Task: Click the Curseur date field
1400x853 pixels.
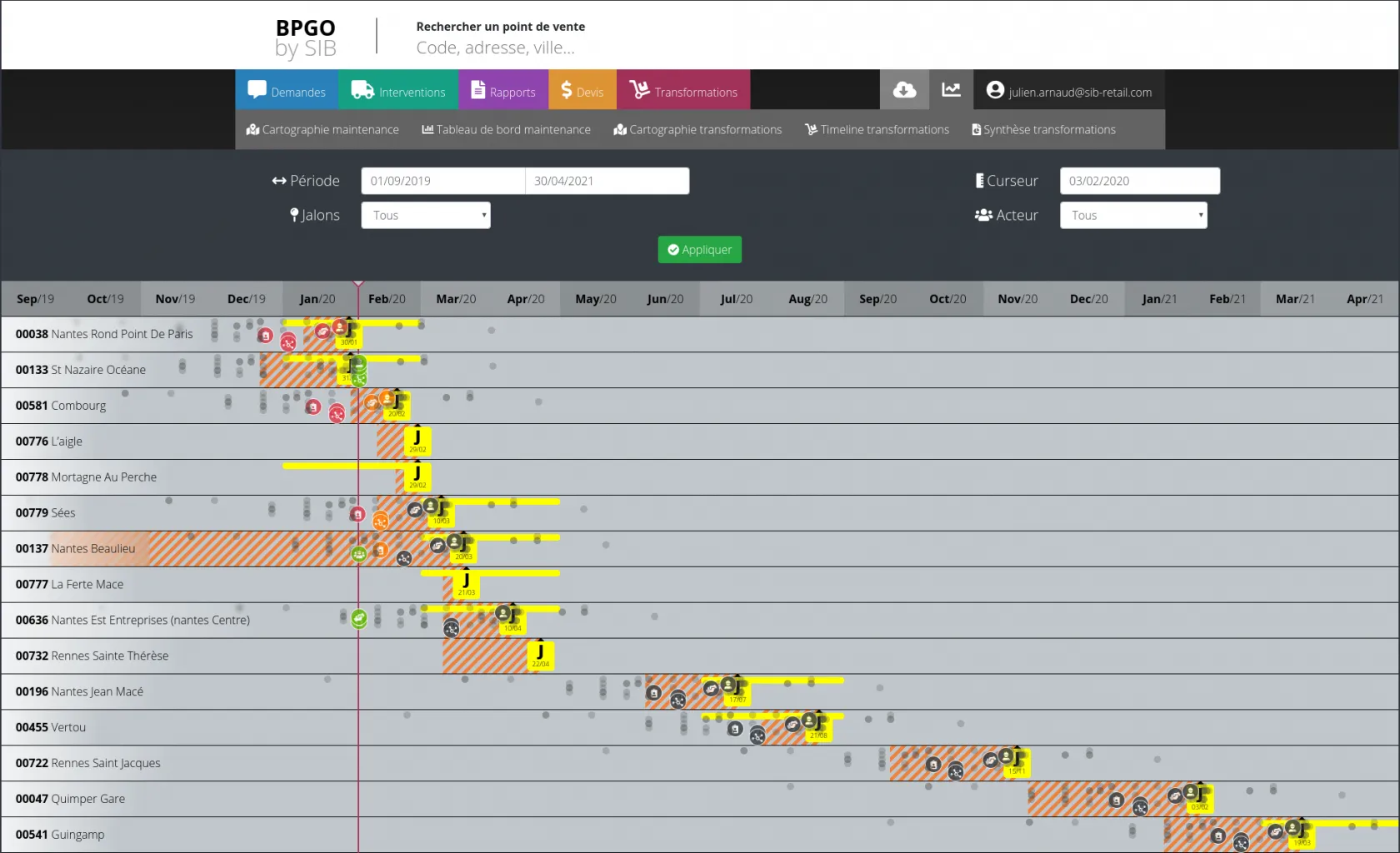Action: coord(1139,181)
